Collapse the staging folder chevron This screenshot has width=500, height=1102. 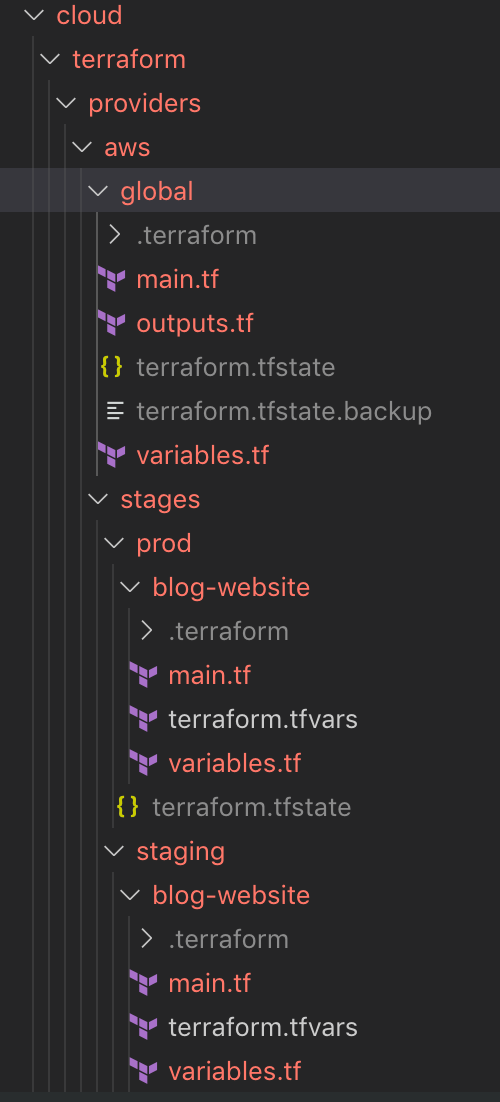tap(114, 851)
